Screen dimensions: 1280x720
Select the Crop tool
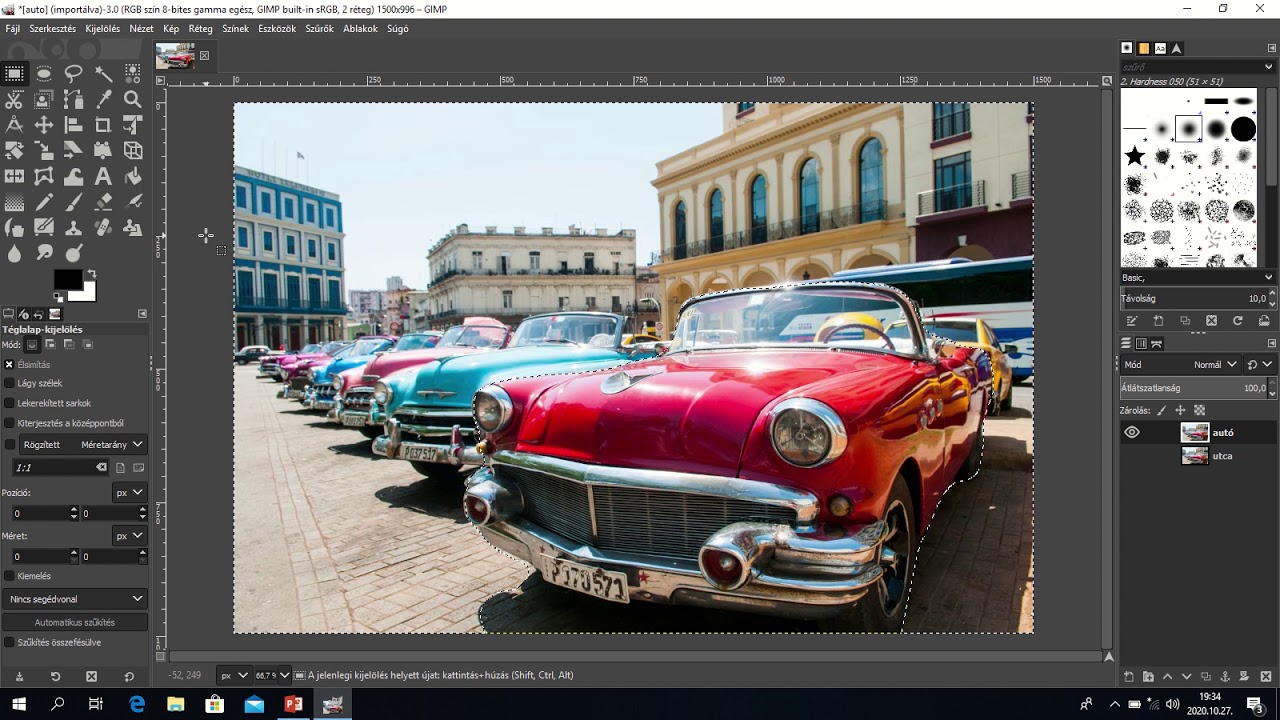tap(103, 125)
